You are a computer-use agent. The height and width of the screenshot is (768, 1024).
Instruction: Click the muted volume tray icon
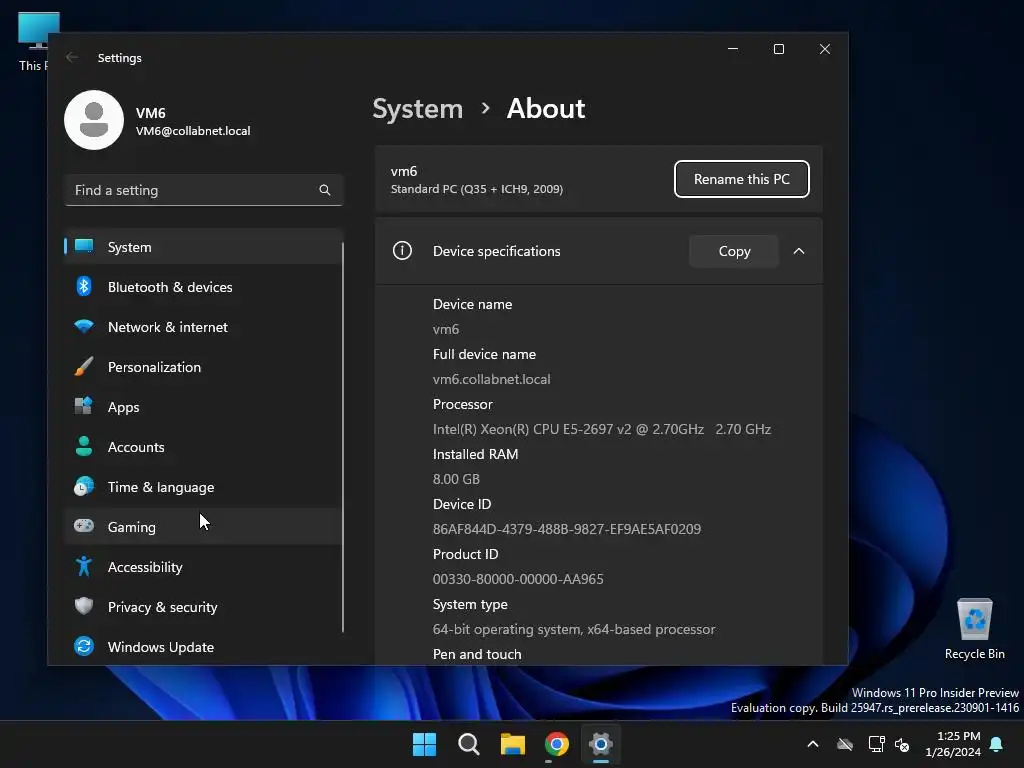click(902, 744)
